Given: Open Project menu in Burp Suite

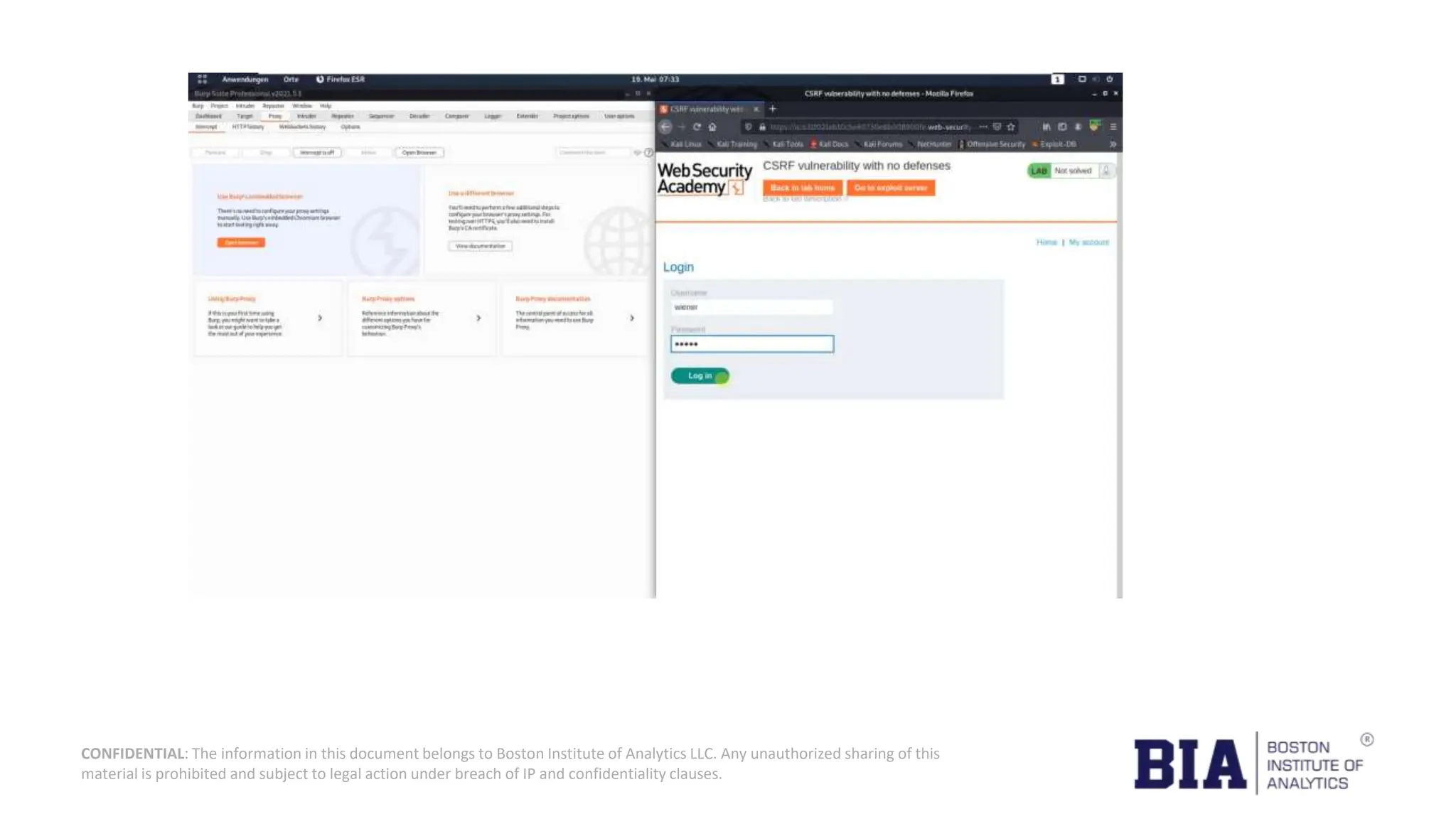Looking at the screenshot, I should pyautogui.click(x=219, y=105).
